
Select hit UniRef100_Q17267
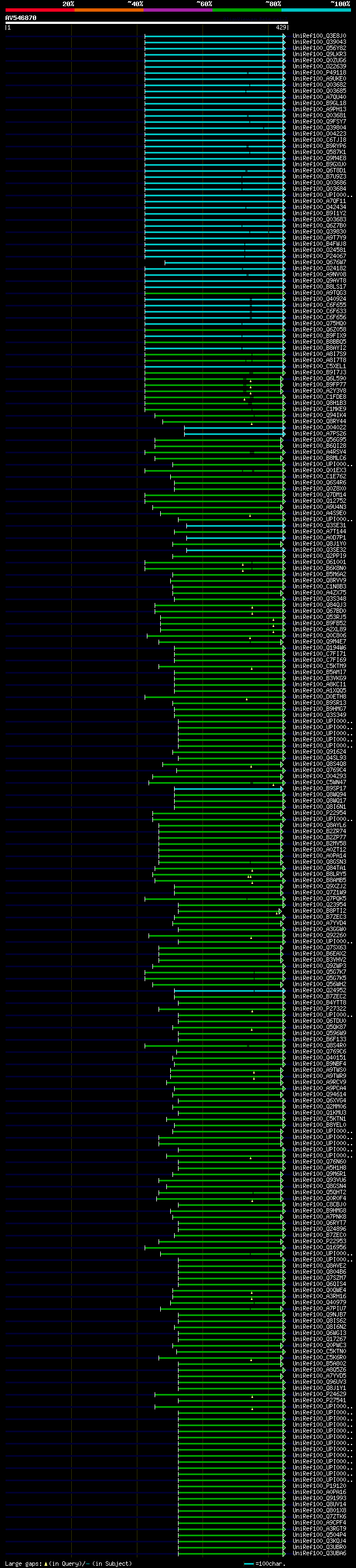coord(319,1339)
